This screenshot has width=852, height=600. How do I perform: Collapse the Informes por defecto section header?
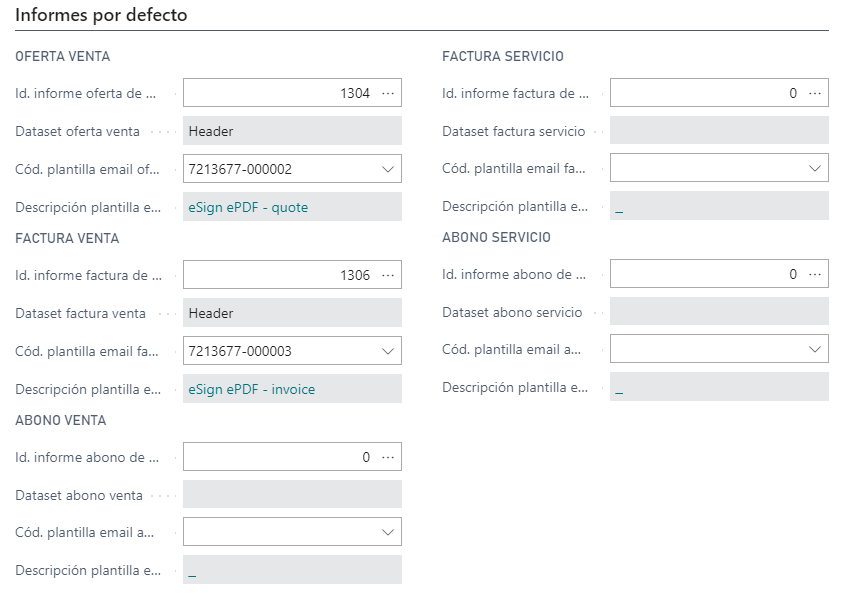101,15
